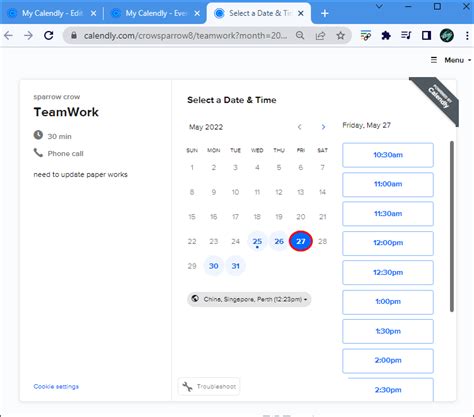Choose the 10:30am time slot
474x417 pixels.
click(388, 155)
